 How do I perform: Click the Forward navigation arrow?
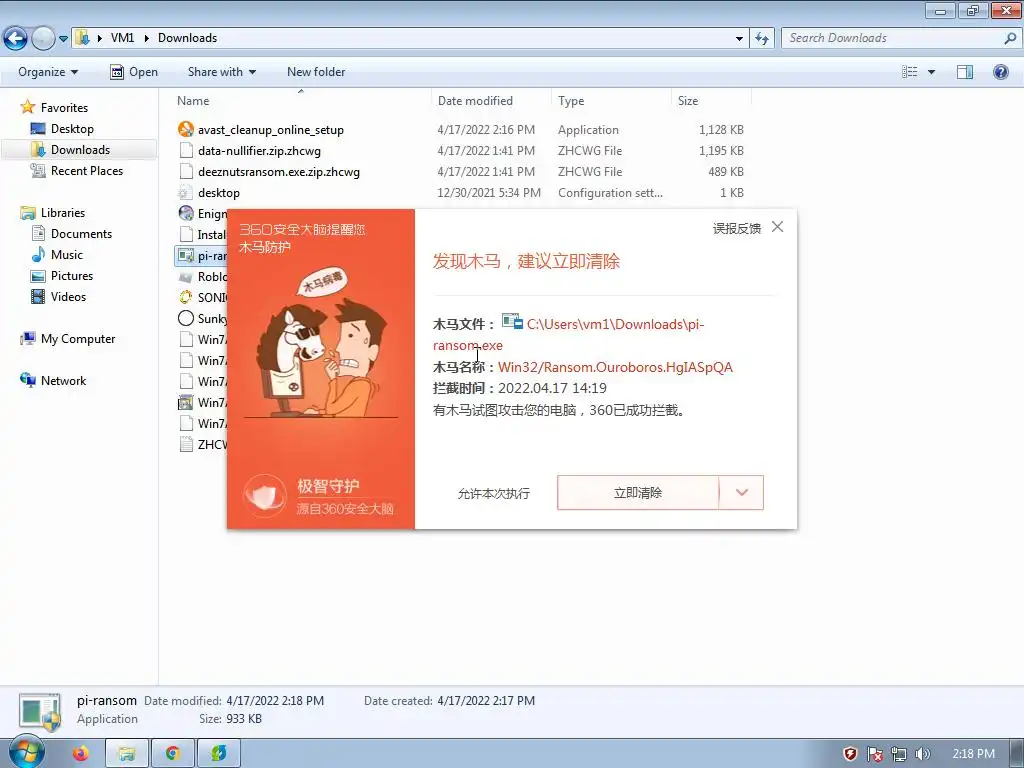43,39
